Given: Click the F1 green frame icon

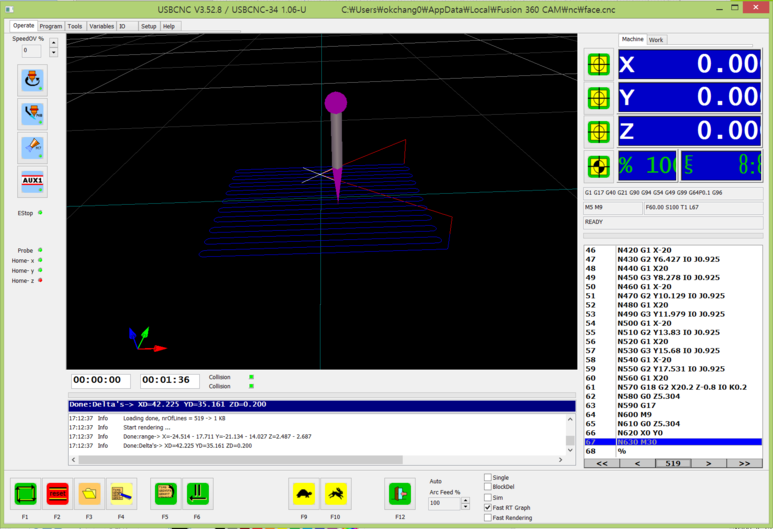Looking at the screenshot, I should (25, 494).
